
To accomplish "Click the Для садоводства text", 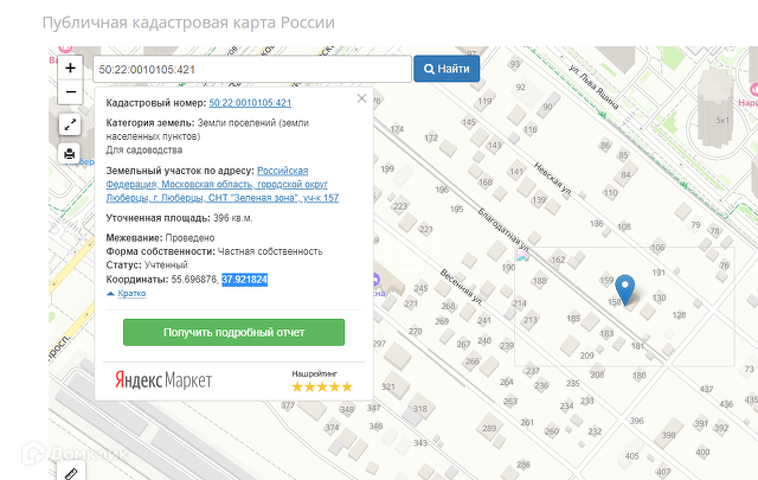I will click(x=144, y=150).
